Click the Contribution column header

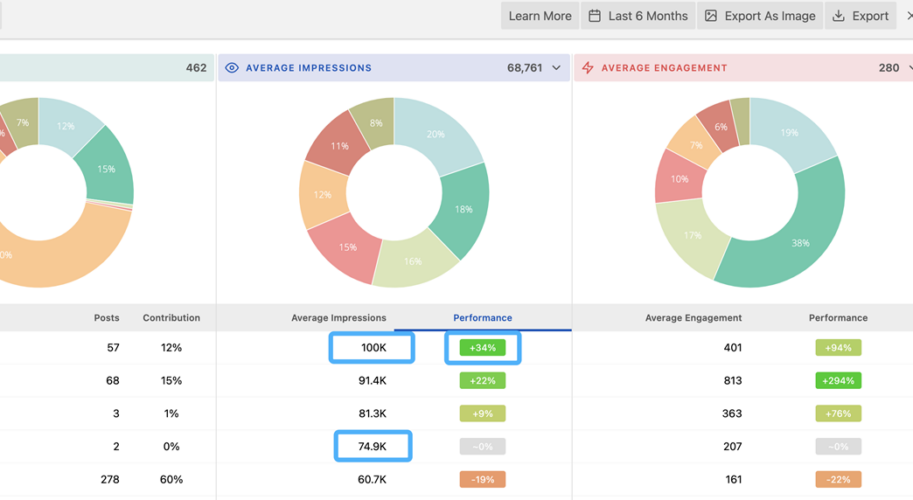pyautogui.click(x=171, y=318)
